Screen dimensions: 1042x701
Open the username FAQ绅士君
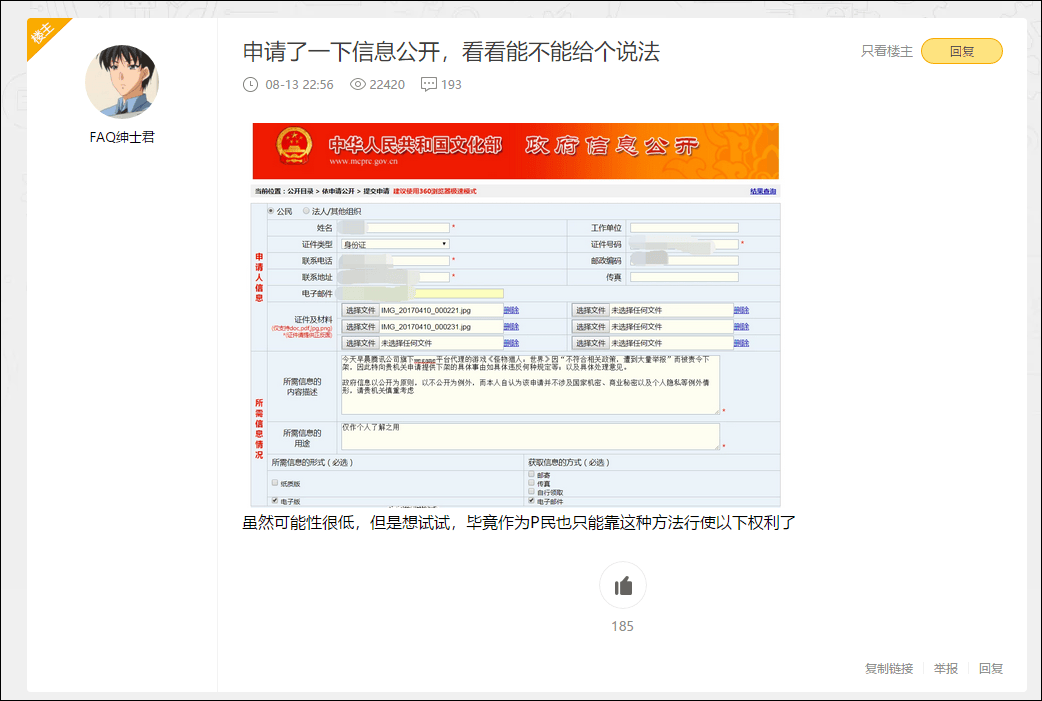click(x=122, y=137)
